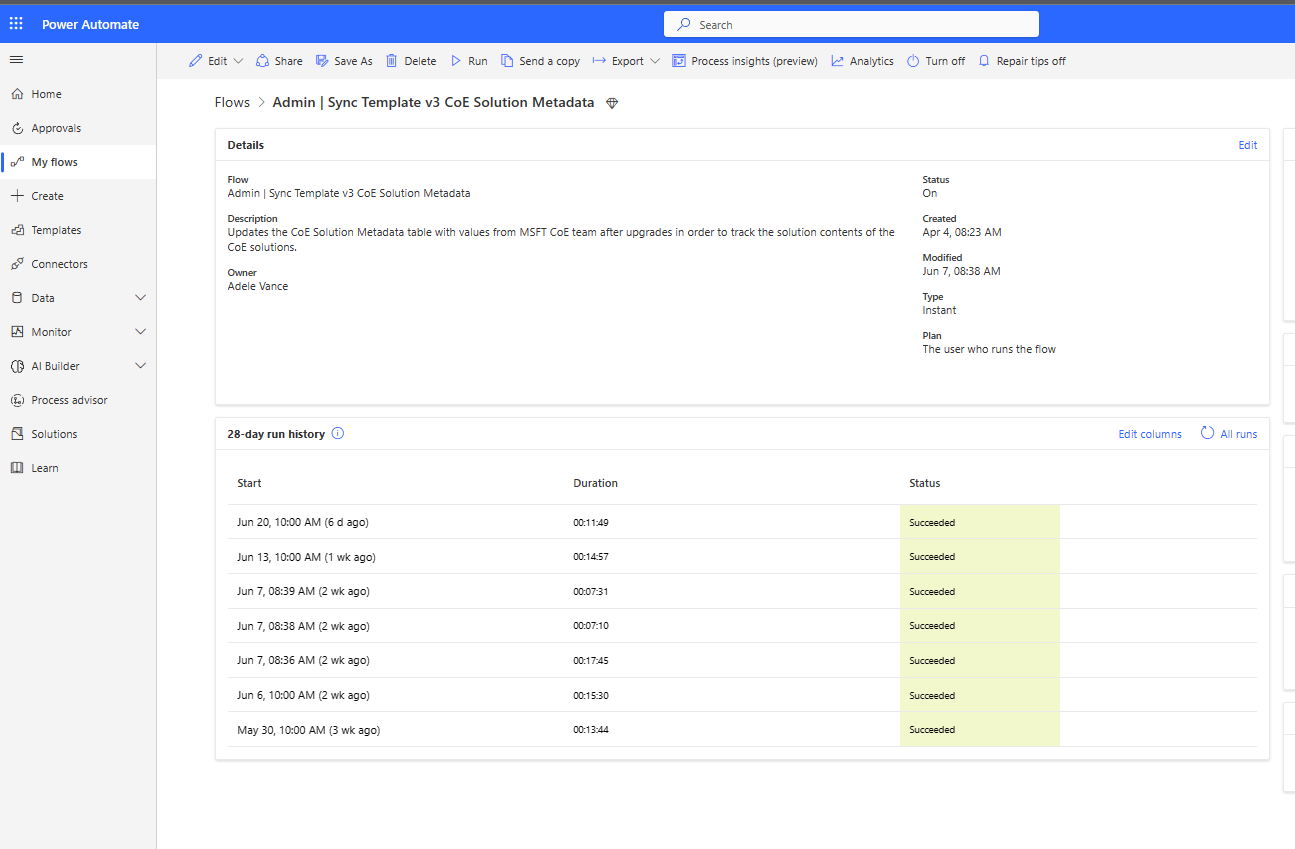The image size is (1295, 849).
Task: Collapse the left navigation with the hamburger button
Action: click(16, 59)
